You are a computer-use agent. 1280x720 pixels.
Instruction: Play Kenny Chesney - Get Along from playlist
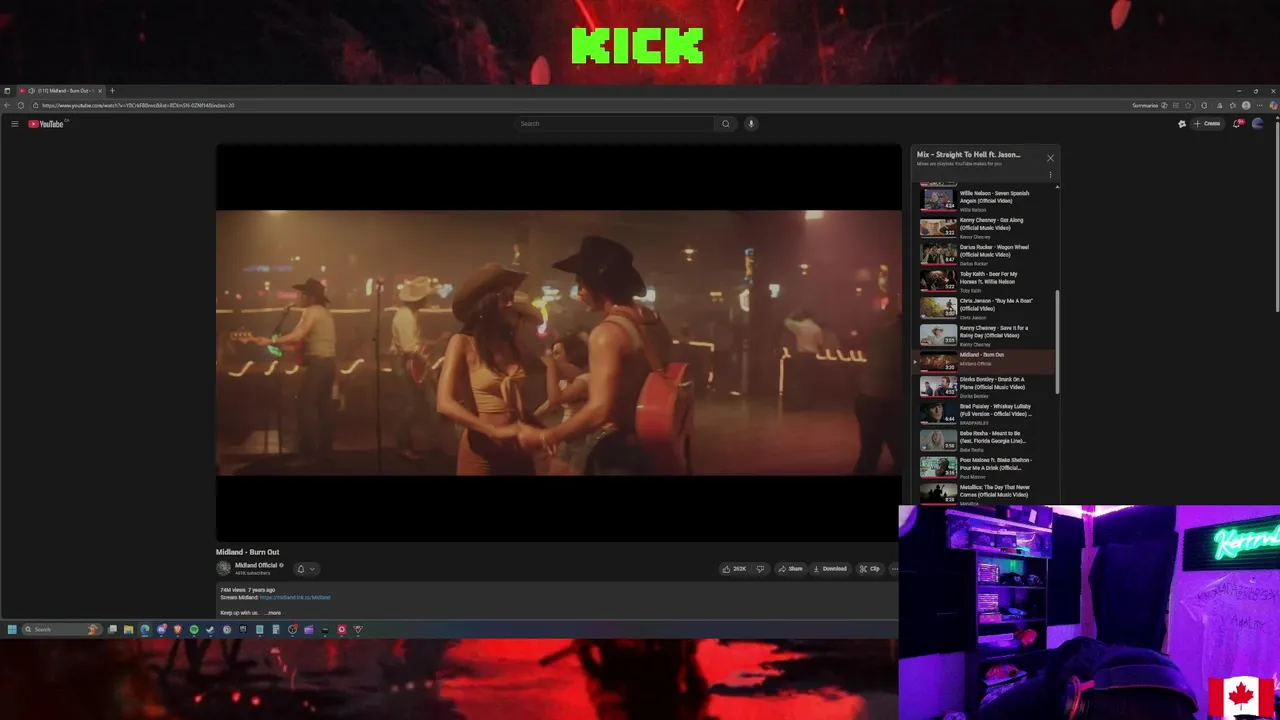click(985, 227)
